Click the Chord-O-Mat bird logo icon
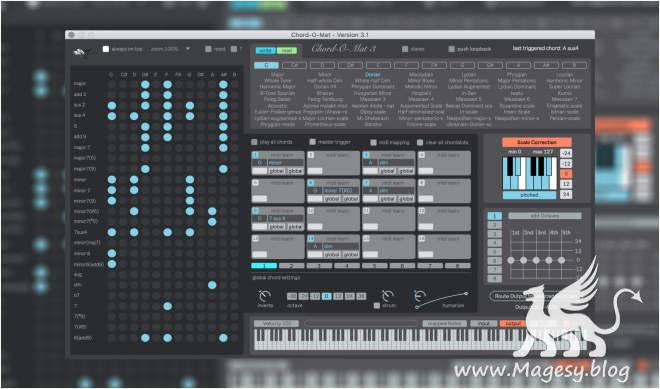660x389 pixels. [x=81, y=52]
